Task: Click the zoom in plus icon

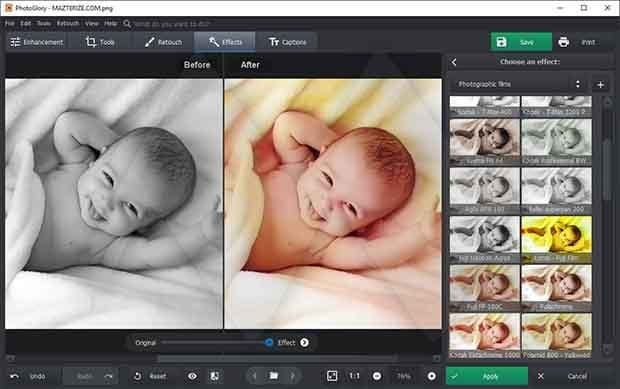Action: (432, 376)
